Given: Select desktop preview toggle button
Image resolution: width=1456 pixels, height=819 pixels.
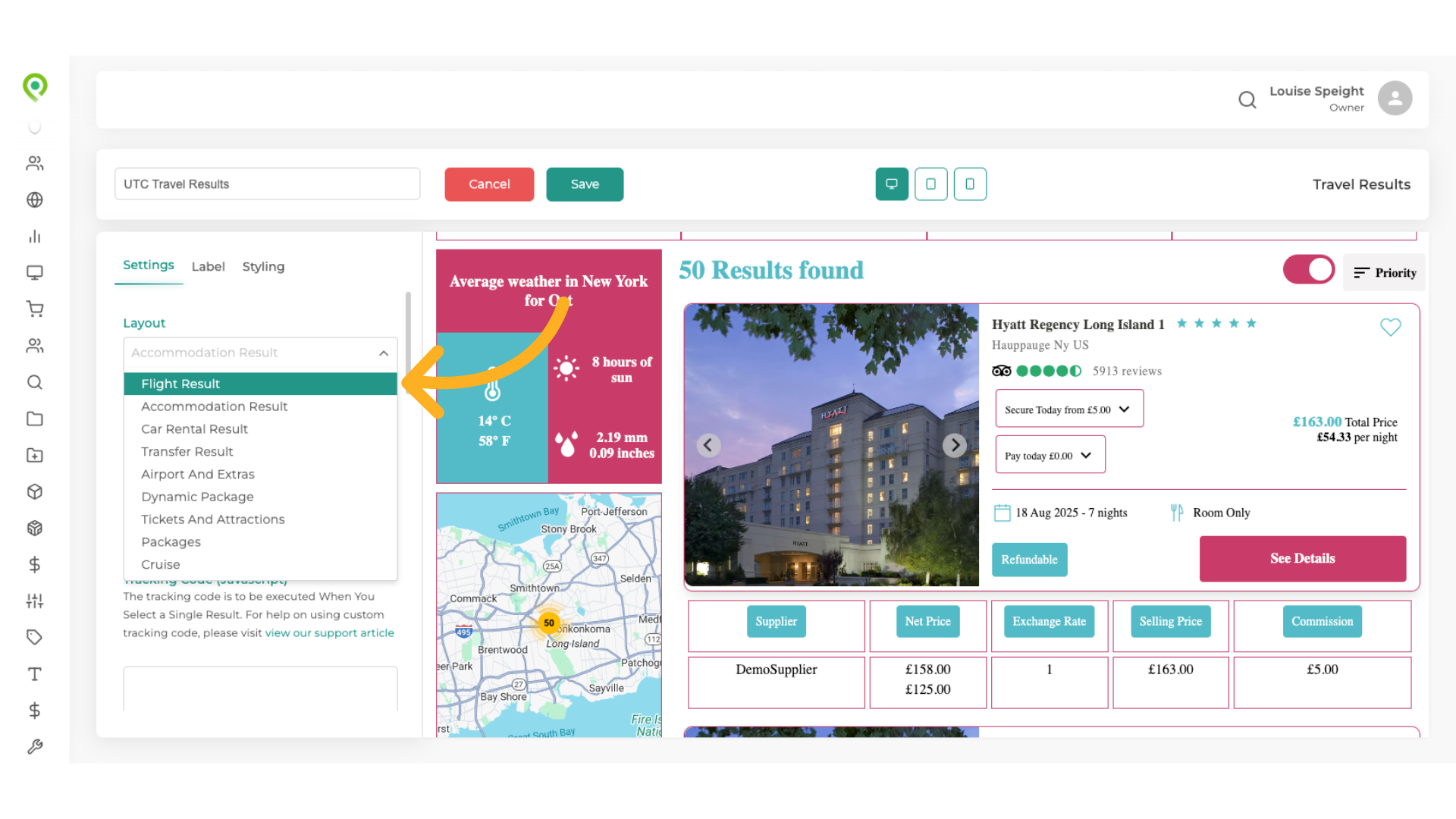Looking at the screenshot, I should tap(891, 184).
